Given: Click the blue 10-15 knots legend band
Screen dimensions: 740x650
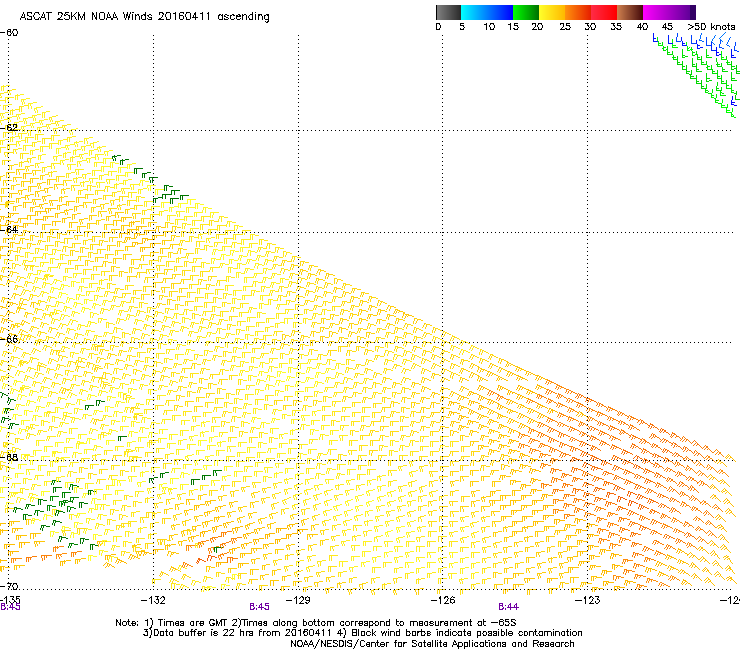Looking at the screenshot, I should (500, 12).
